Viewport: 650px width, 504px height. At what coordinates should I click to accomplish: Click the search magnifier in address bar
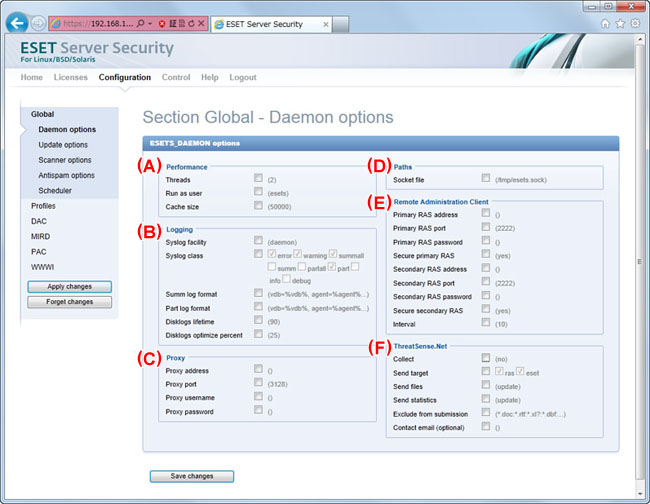click(141, 24)
